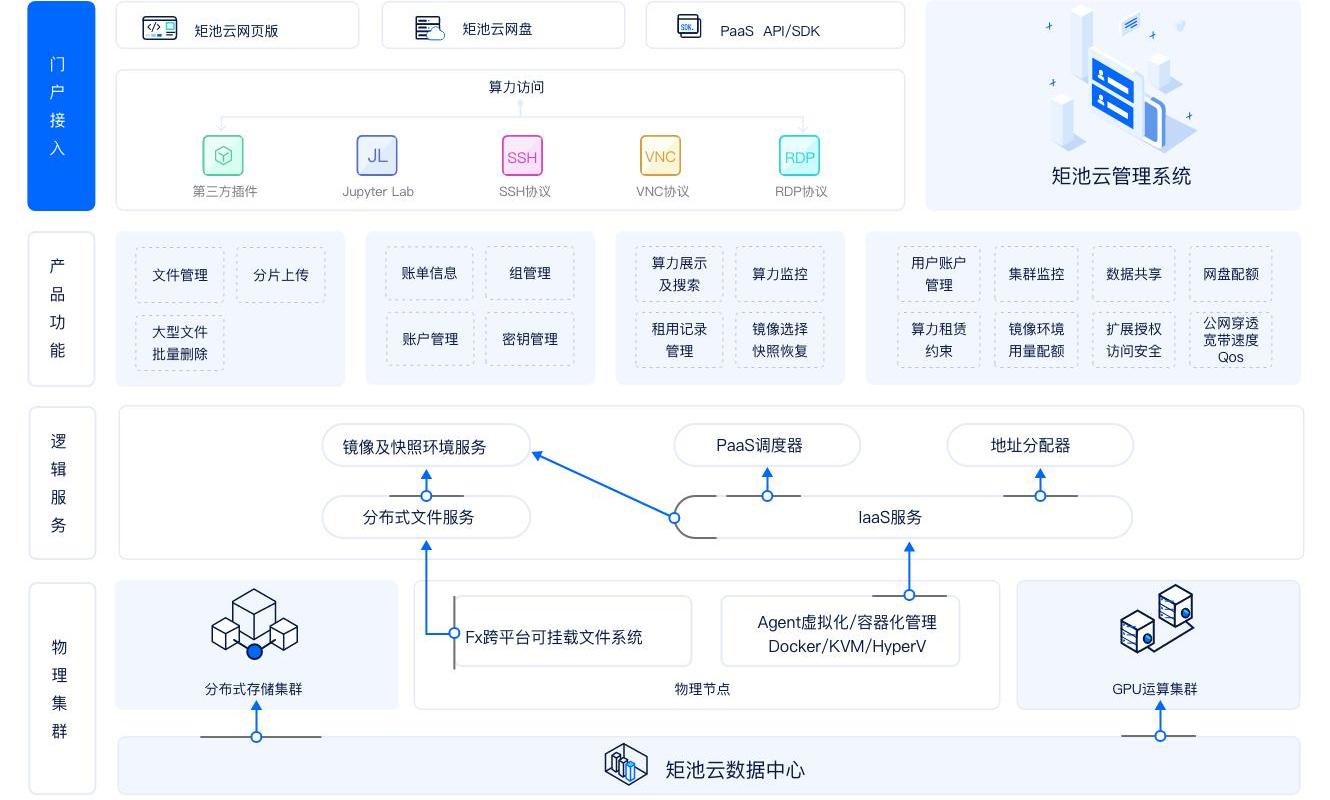The height and width of the screenshot is (800, 1330).
Task: Click the VNC协议 icon
Action: click(660, 156)
